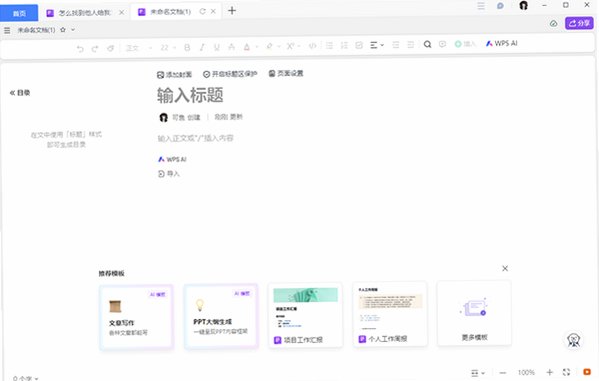Viewport: 599px width, 381px height.
Task: Click the user avatar in title bar
Action: pos(523,5)
